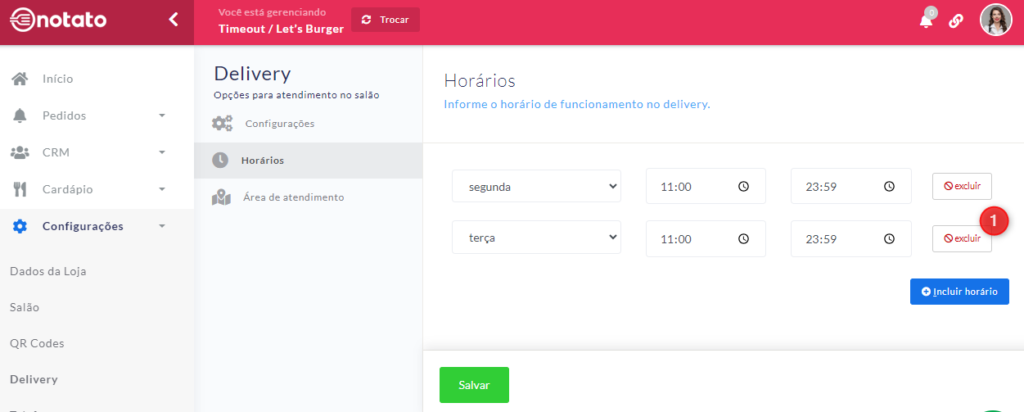Click the clock icon in segunda end time
Image resolution: width=1024 pixels, height=412 pixels.
pyautogui.click(x=888, y=186)
